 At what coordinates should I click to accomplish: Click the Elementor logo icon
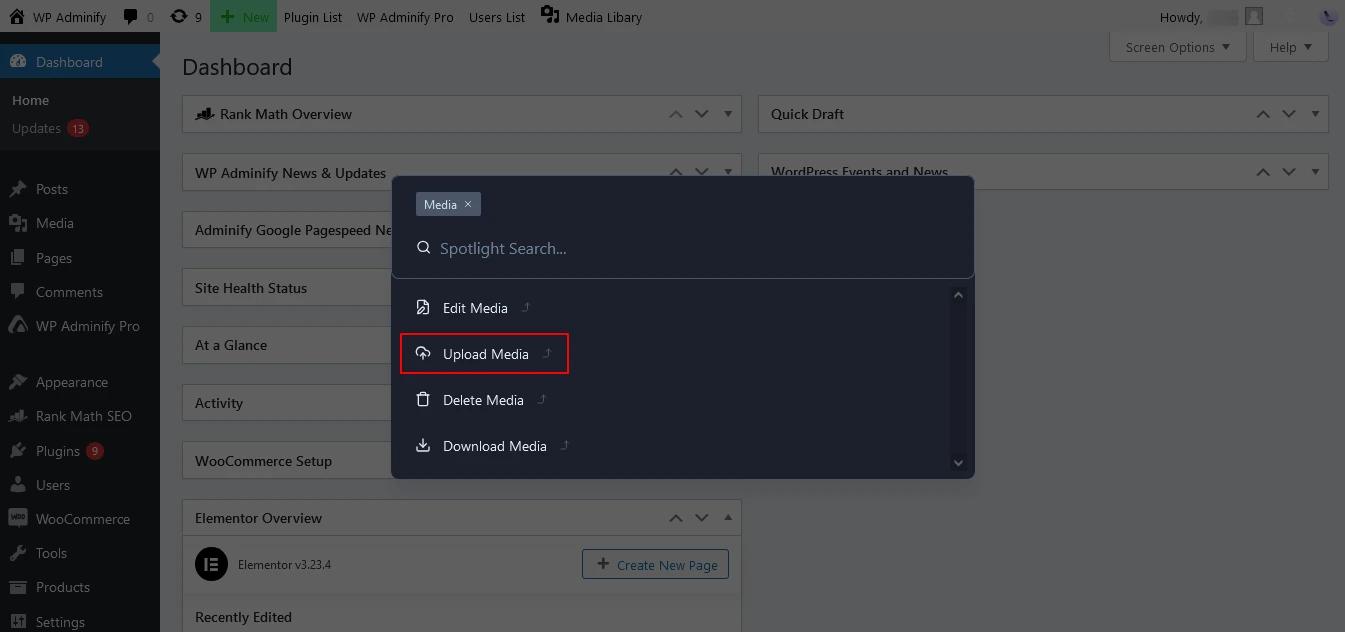[x=211, y=564]
